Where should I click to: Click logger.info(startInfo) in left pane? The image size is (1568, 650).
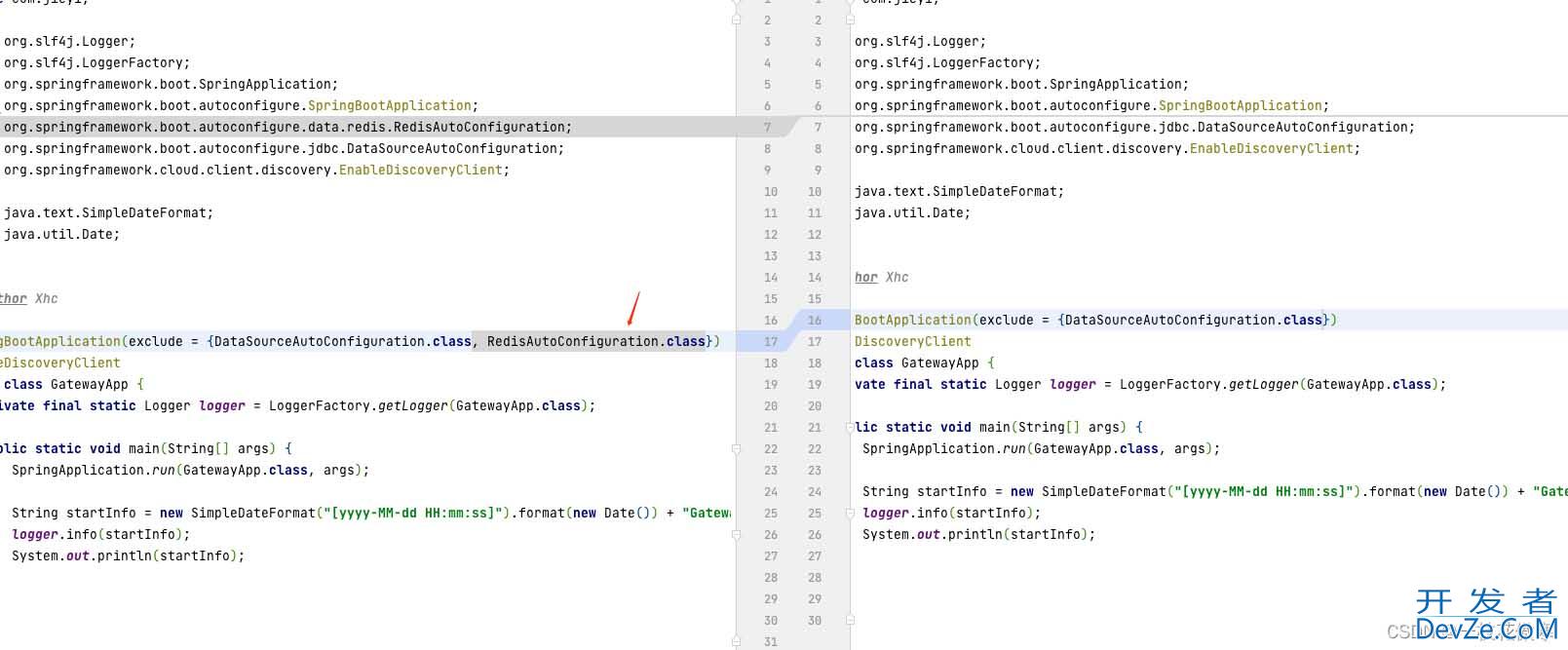pos(101,534)
